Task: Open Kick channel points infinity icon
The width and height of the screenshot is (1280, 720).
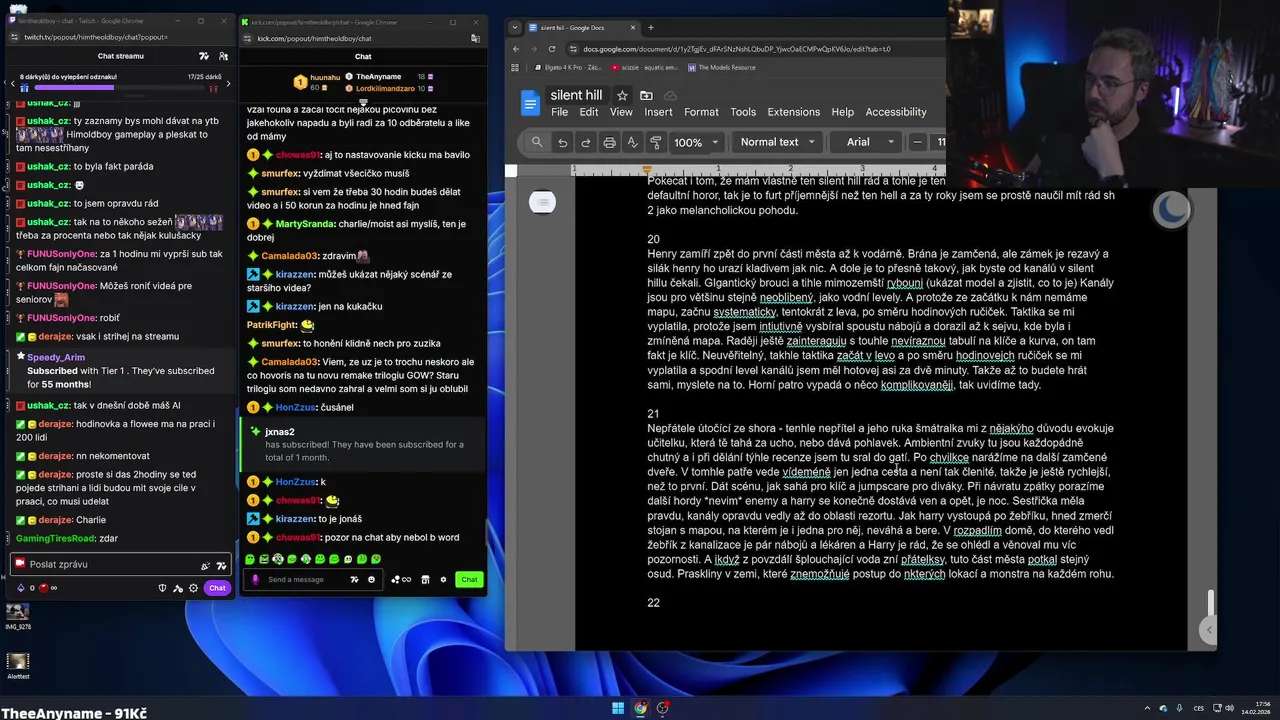Action: (x=401, y=579)
